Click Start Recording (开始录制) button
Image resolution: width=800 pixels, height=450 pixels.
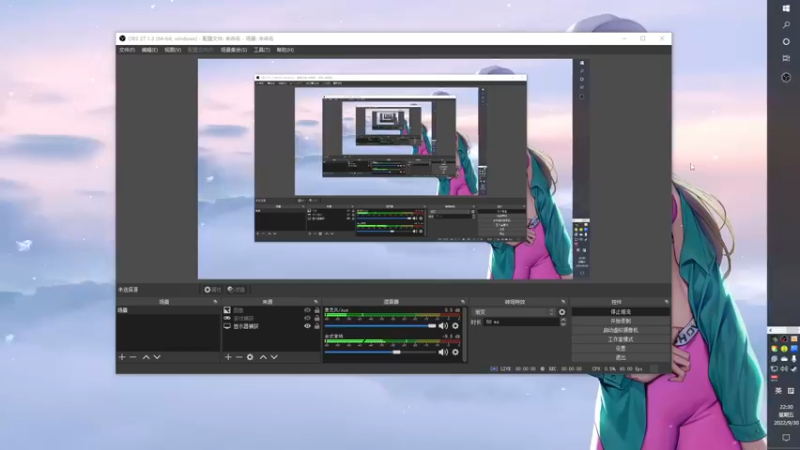click(x=620, y=321)
